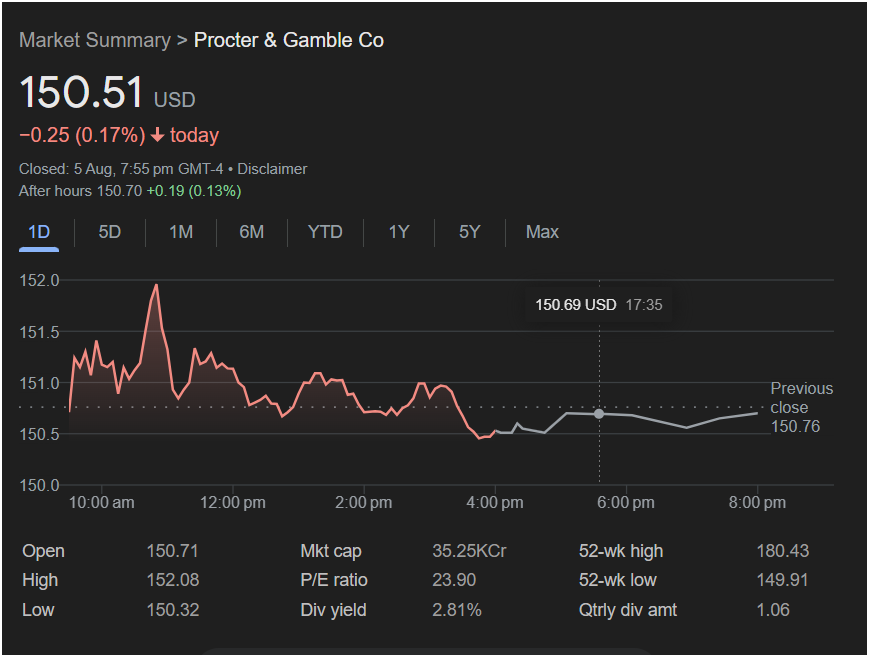The height and width of the screenshot is (657, 869).
Task: Click the Open label
Action: 43,551
